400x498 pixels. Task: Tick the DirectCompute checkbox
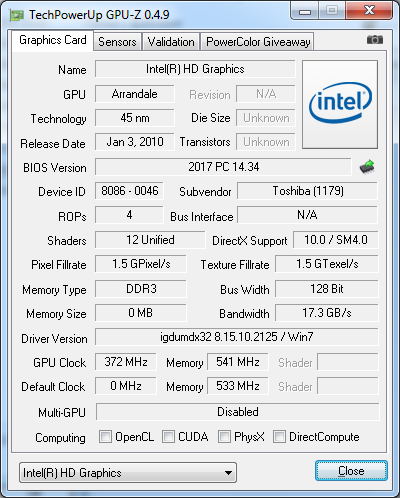279,436
